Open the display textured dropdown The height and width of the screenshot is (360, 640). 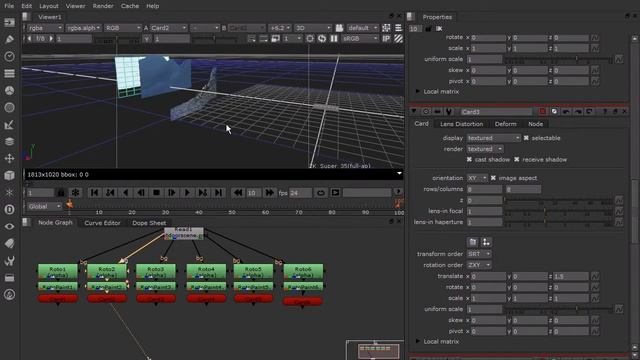tap(493, 138)
